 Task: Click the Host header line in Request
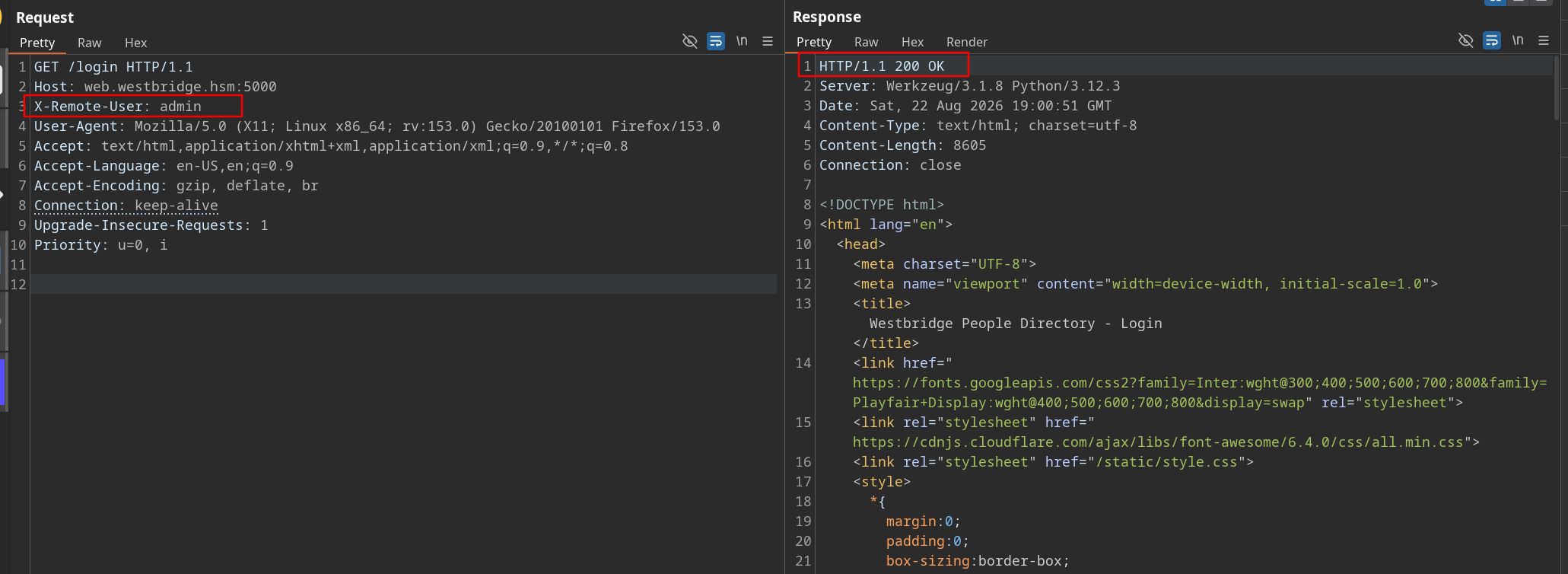[155, 87]
